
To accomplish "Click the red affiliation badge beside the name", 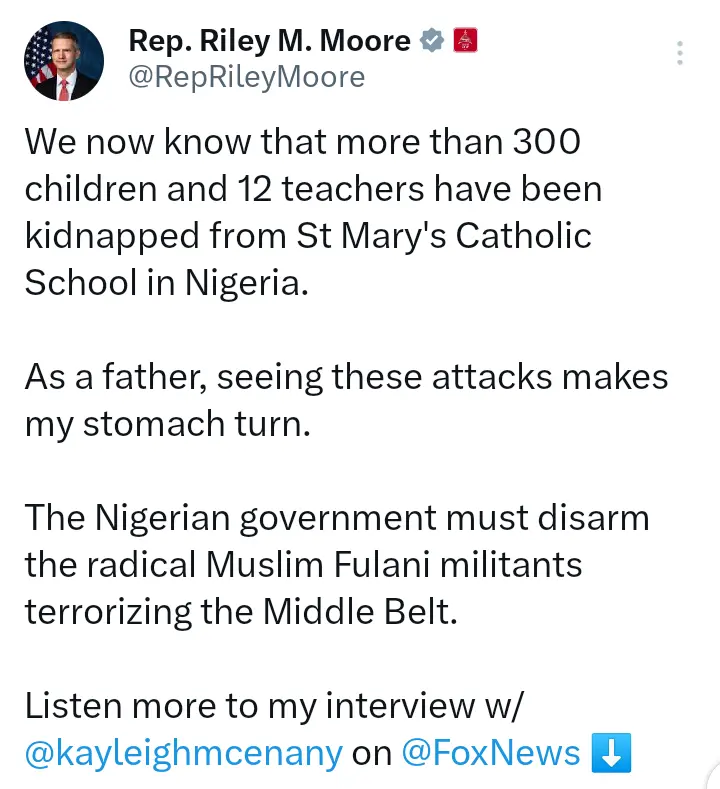I will tap(465, 41).
